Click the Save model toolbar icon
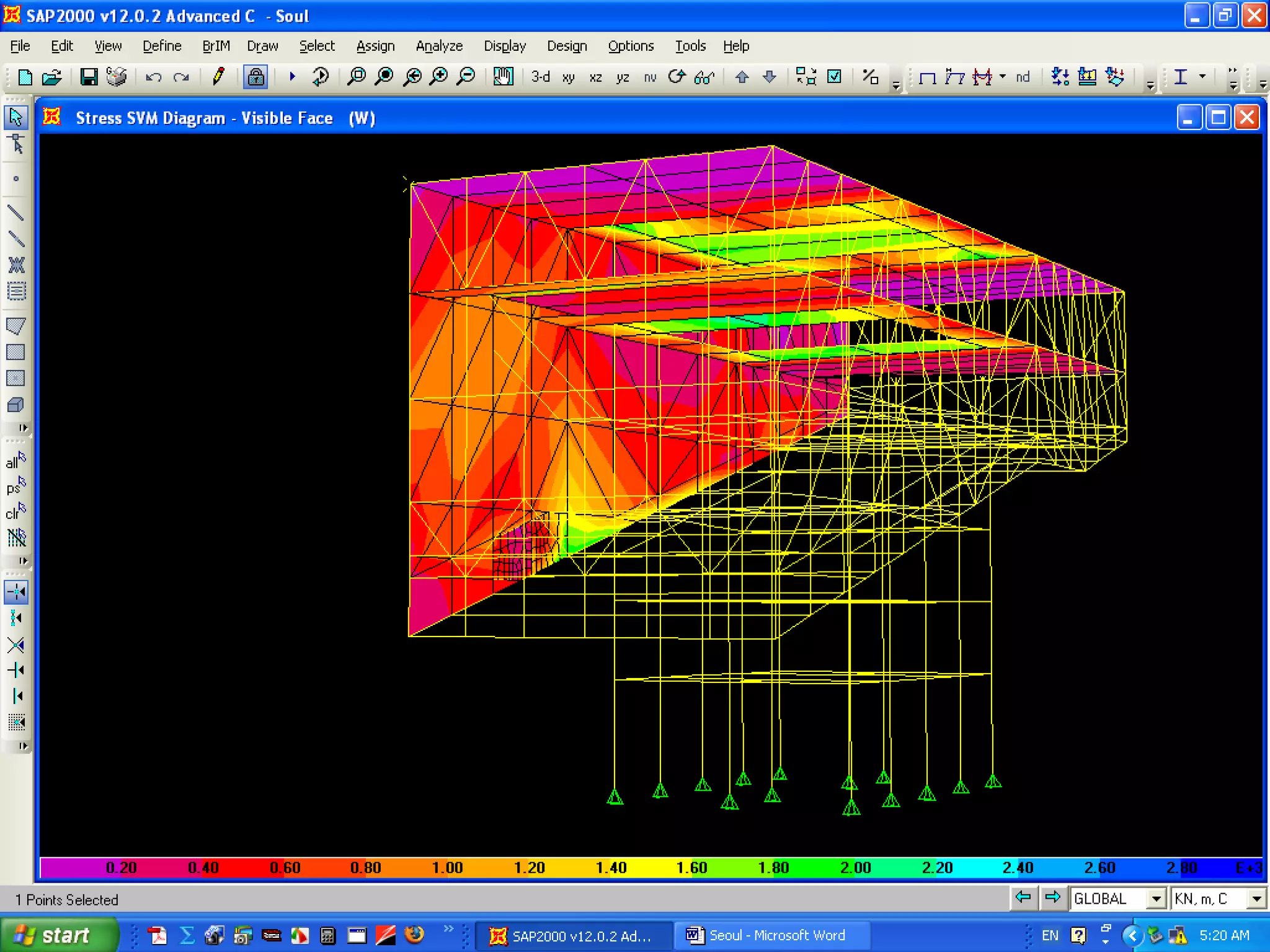Viewport: 1270px width, 952px height. [x=89, y=77]
